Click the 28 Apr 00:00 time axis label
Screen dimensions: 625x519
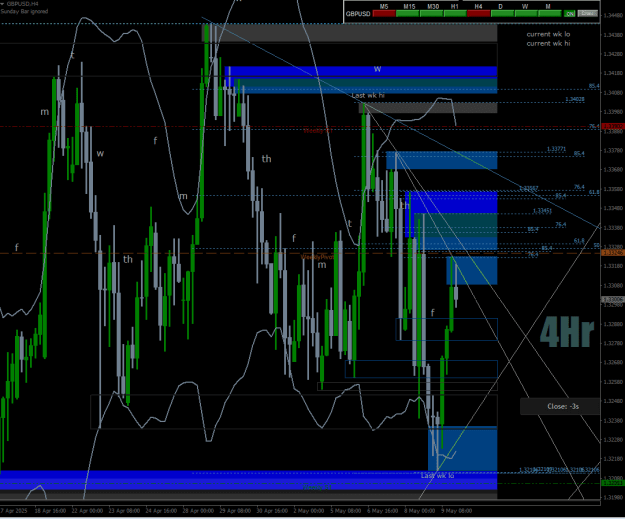point(198,511)
